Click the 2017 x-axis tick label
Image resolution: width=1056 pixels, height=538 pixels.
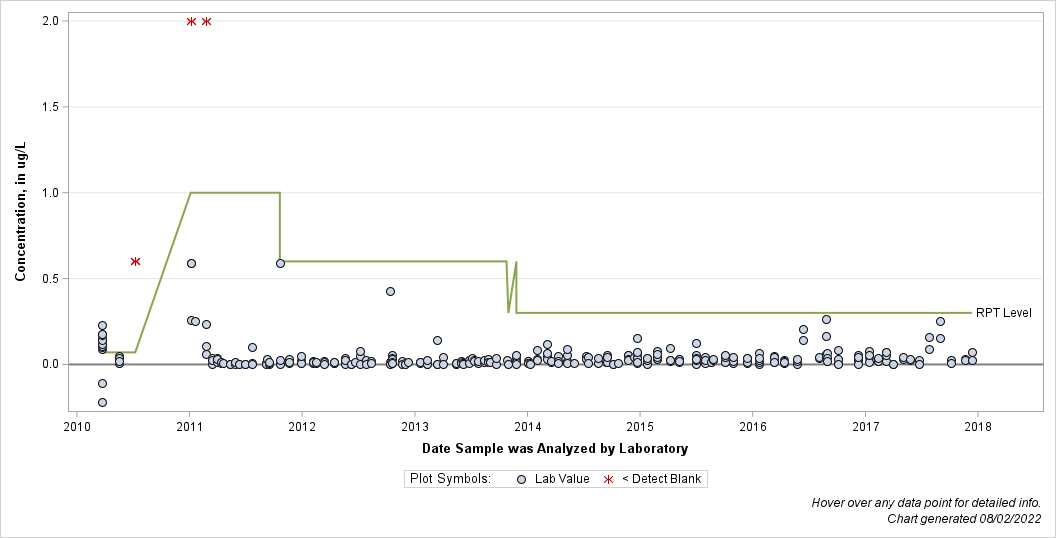click(865, 426)
